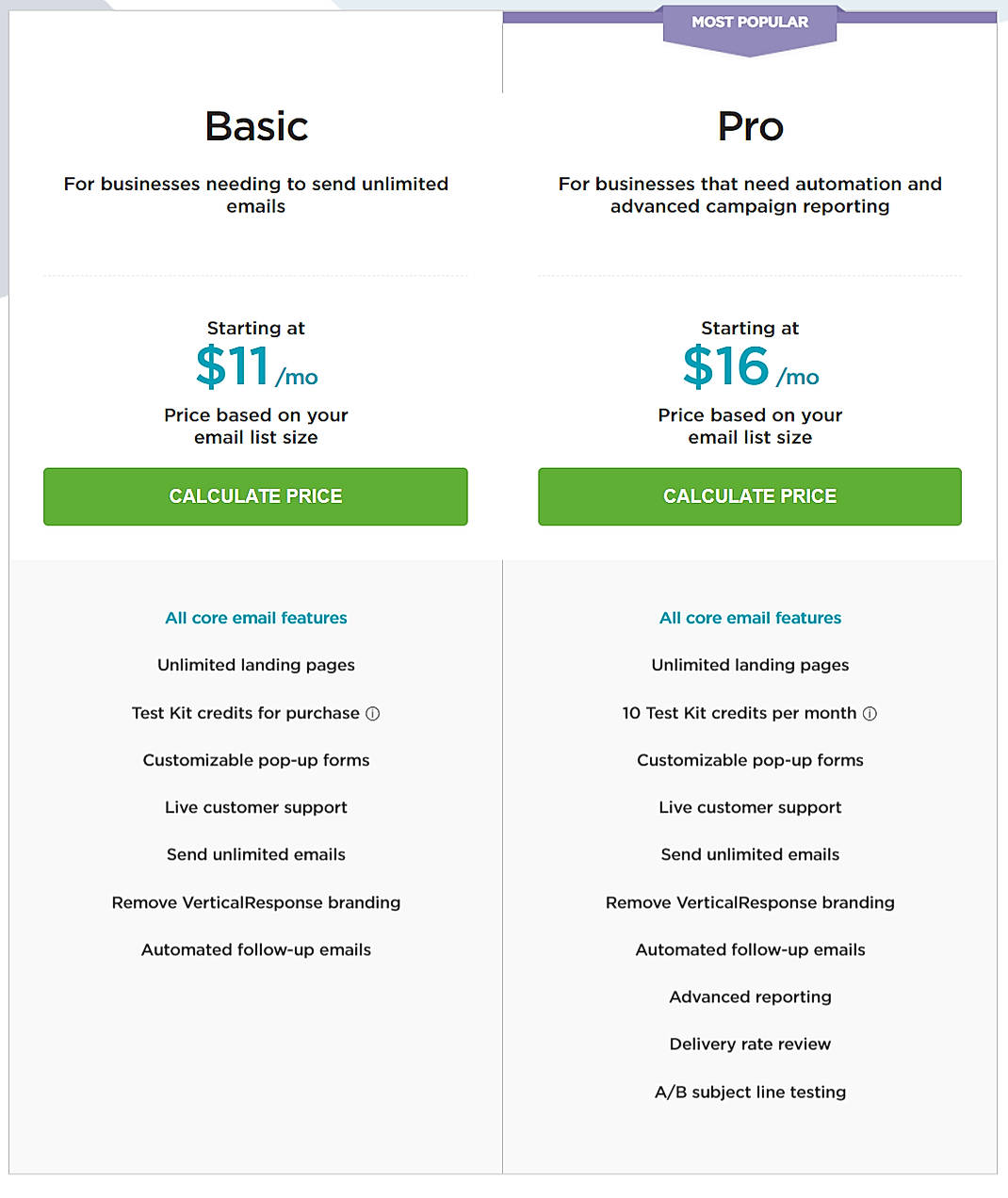Viewport: 1008px width, 1198px height.
Task: Open All core email features for Pro
Action: tap(749, 618)
